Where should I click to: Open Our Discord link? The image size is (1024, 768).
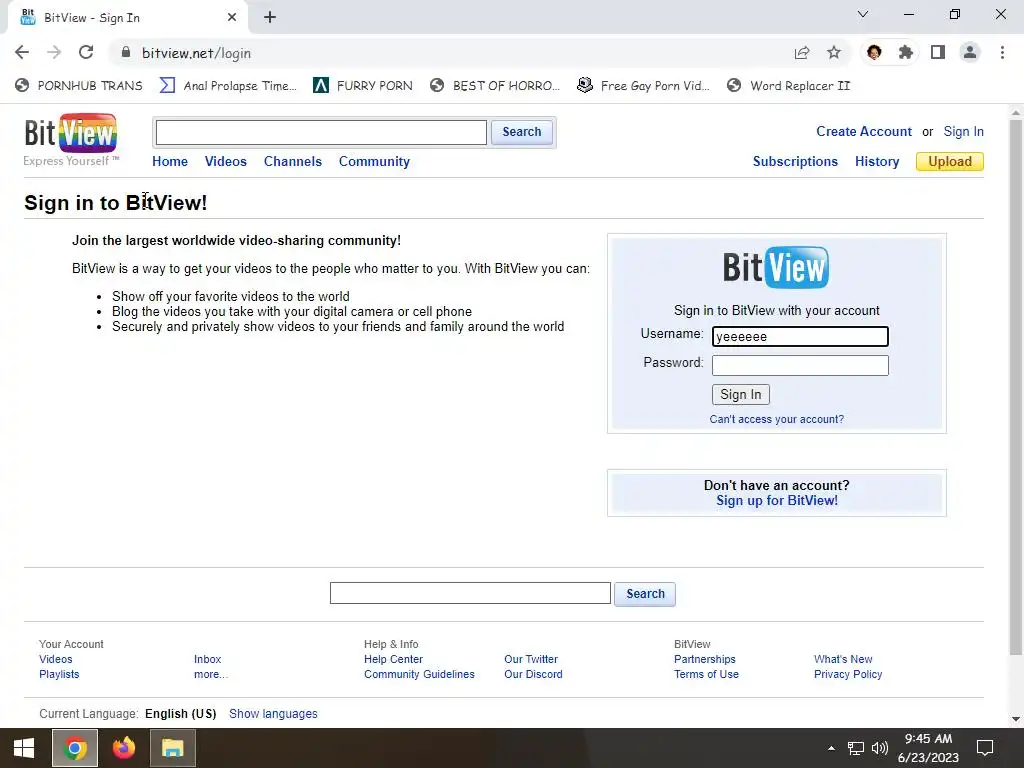(x=533, y=674)
